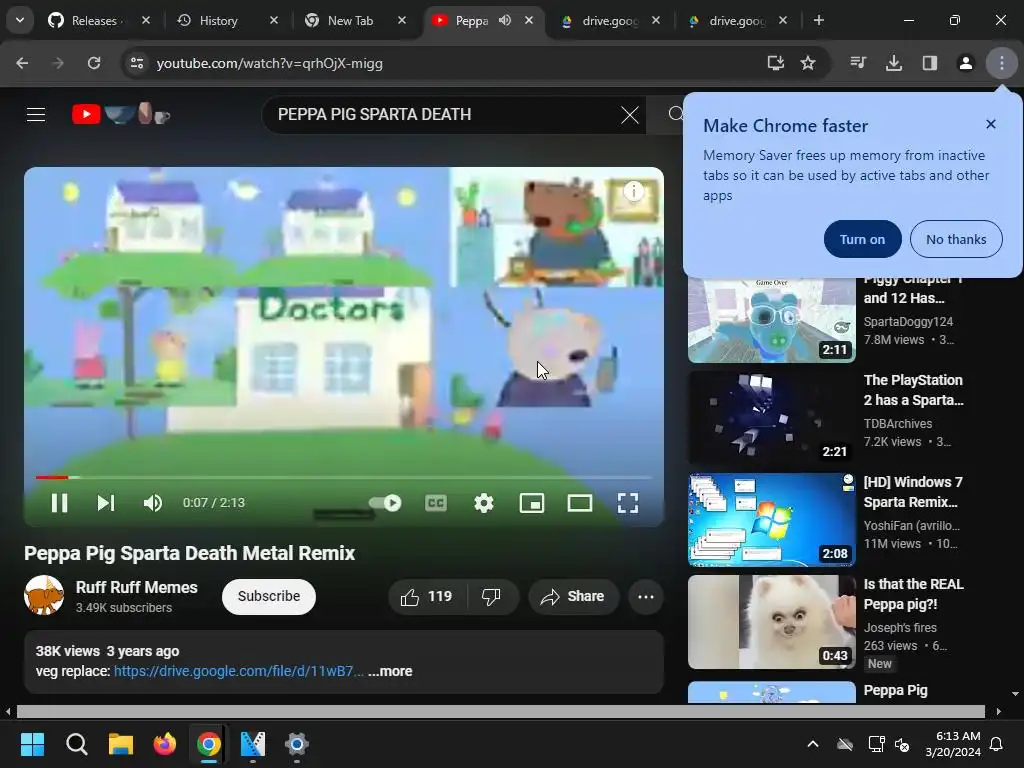Expand the description with ...more
This screenshot has height=768, width=1024.
point(390,671)
